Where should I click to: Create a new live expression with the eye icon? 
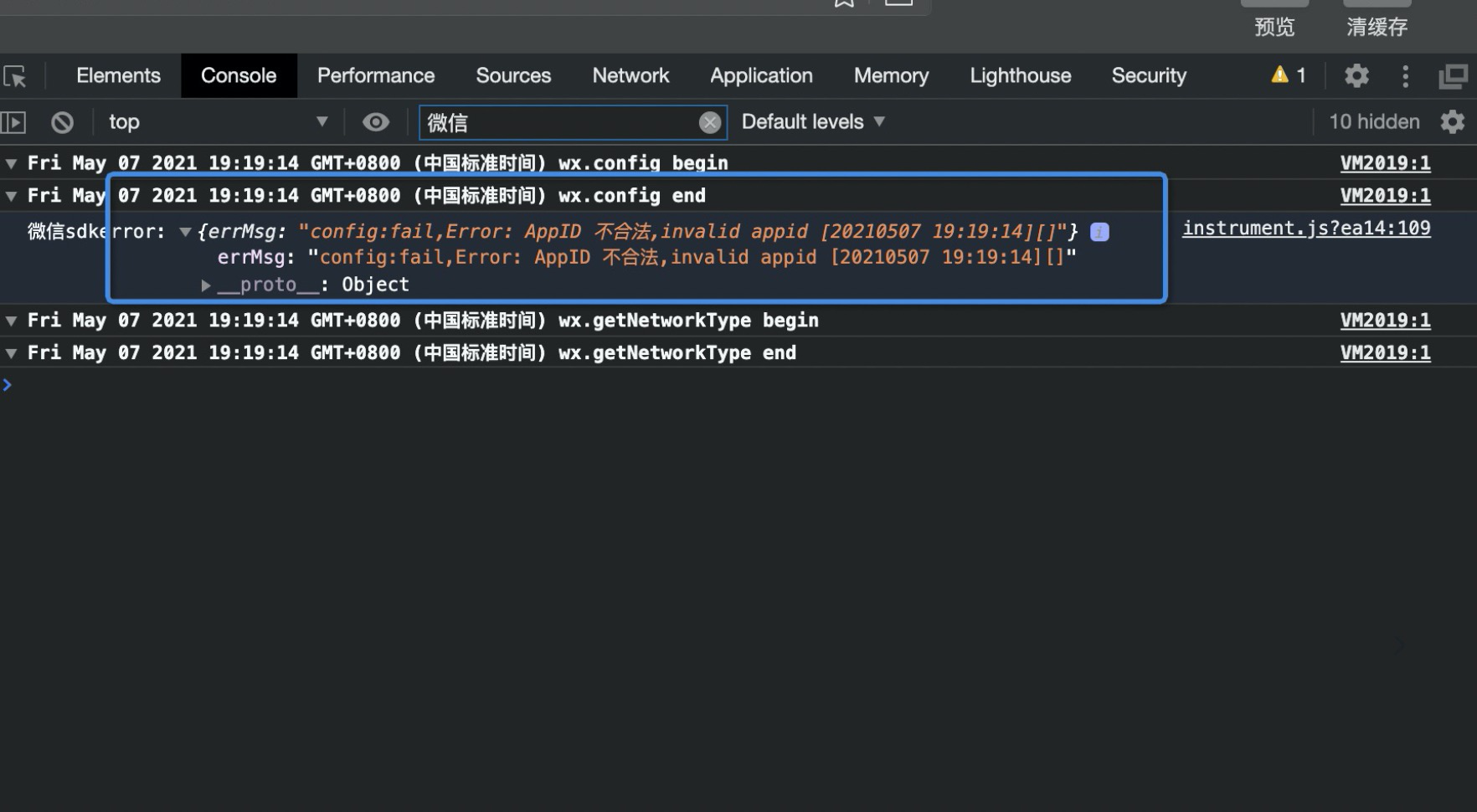(x=375, y=122)
